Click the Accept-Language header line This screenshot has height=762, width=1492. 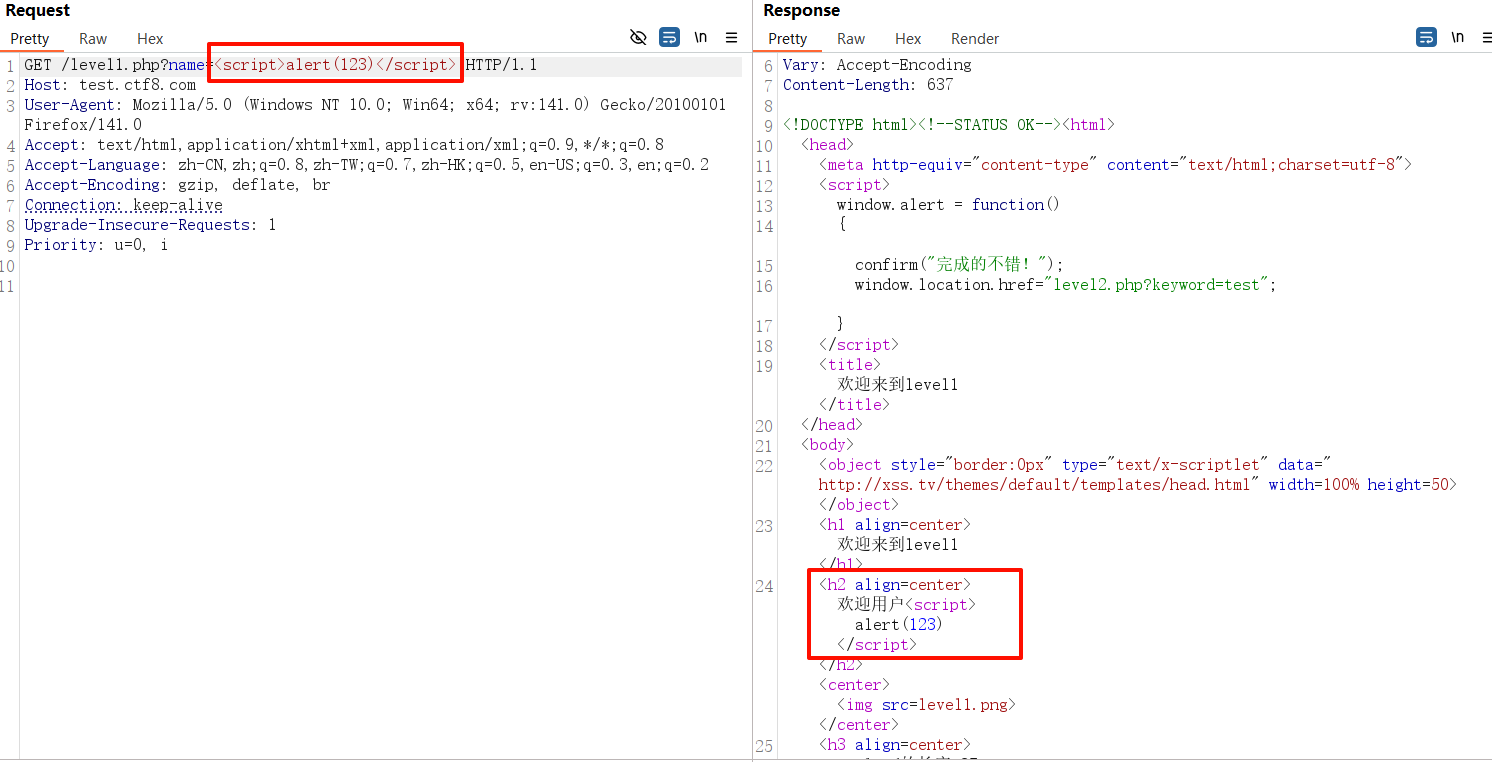click(367, 165)
